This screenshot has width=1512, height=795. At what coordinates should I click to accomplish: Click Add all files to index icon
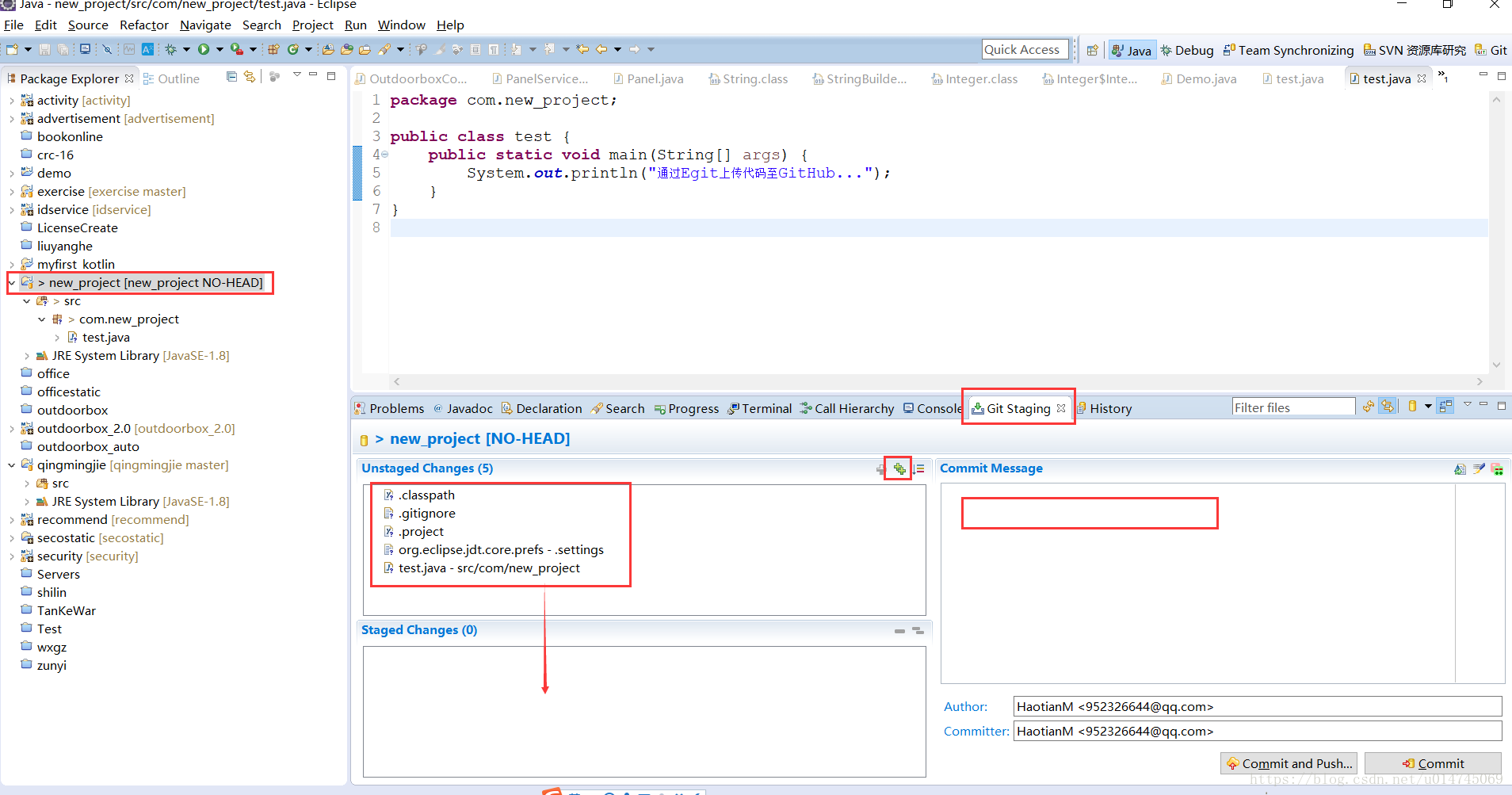[899, 468]
